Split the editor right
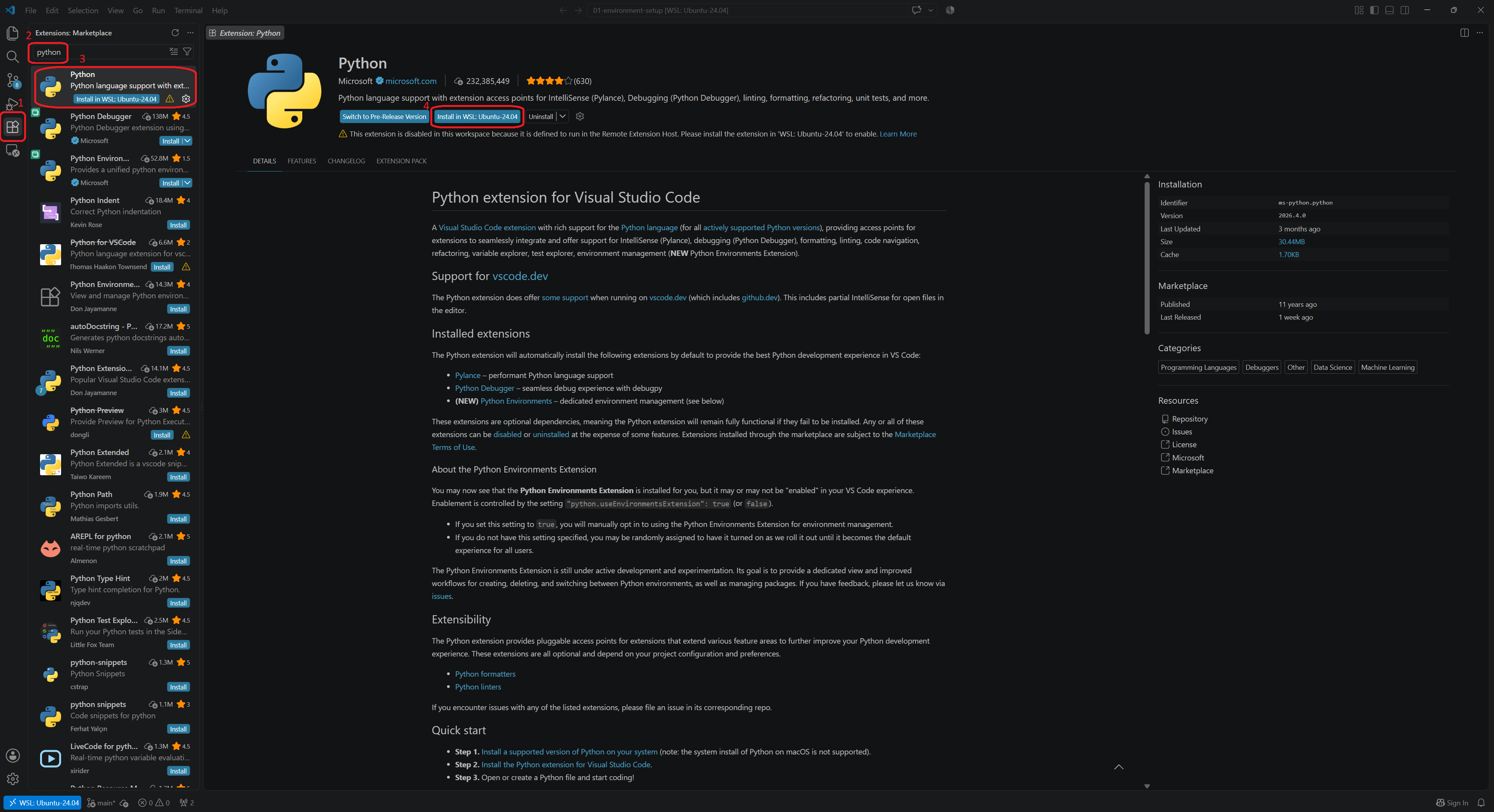Screen dimensions: 1494x812 pos(1464,32)
